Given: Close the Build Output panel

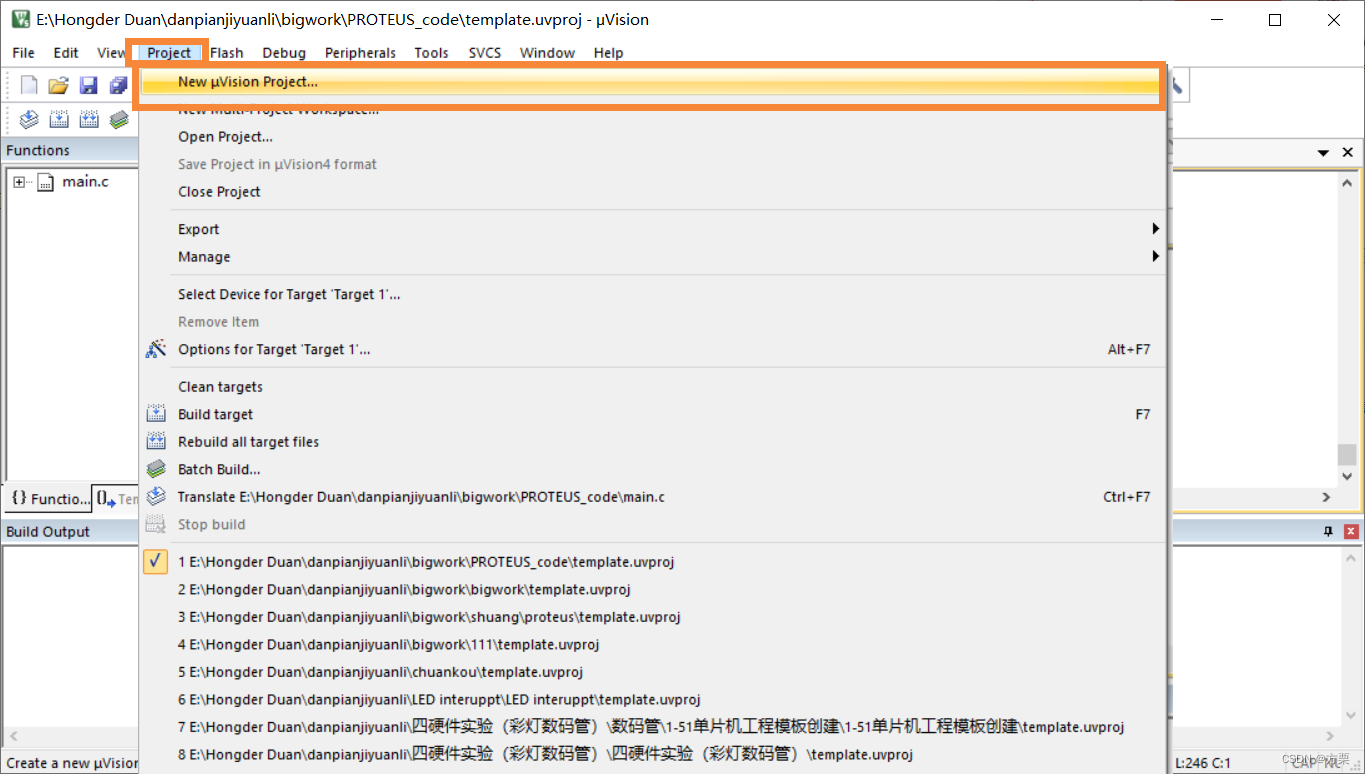Looking at the screenshot, I should coord(1351,532).
